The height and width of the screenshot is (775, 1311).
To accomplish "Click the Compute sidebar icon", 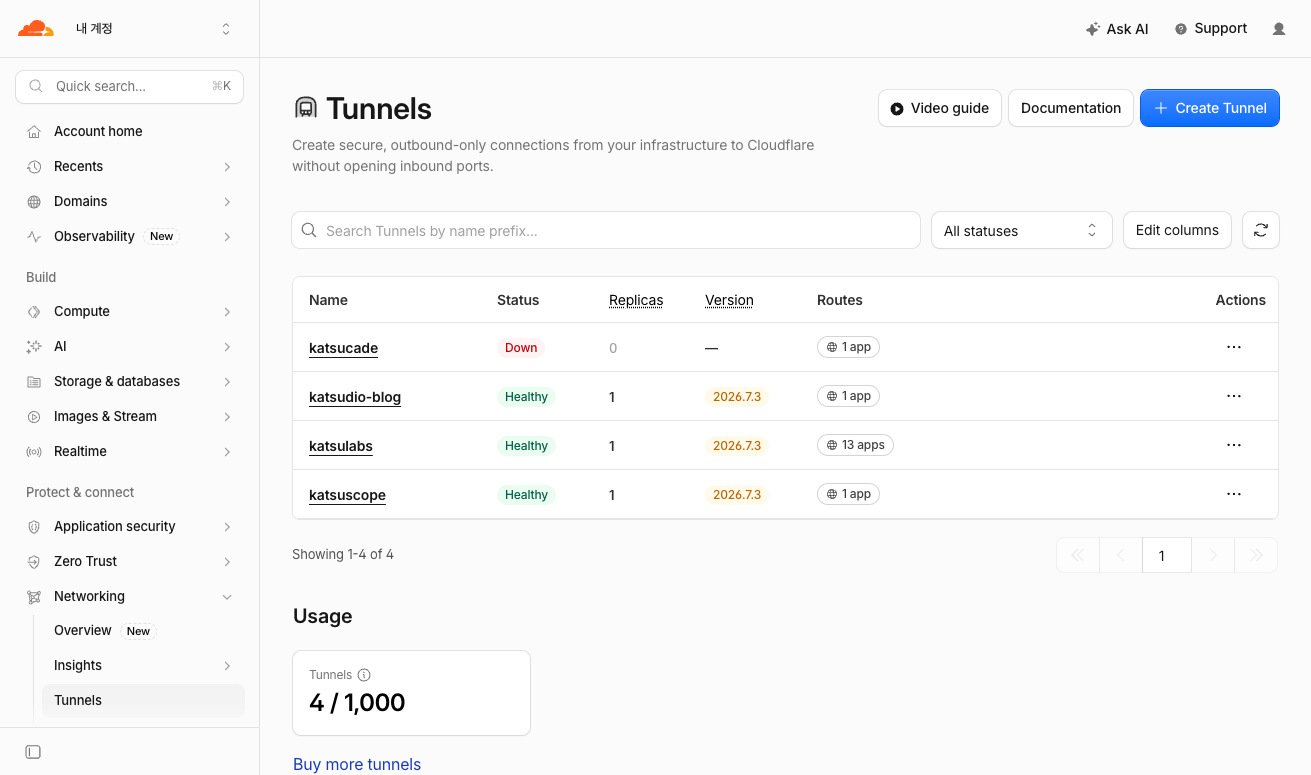I will coord(34,312).
